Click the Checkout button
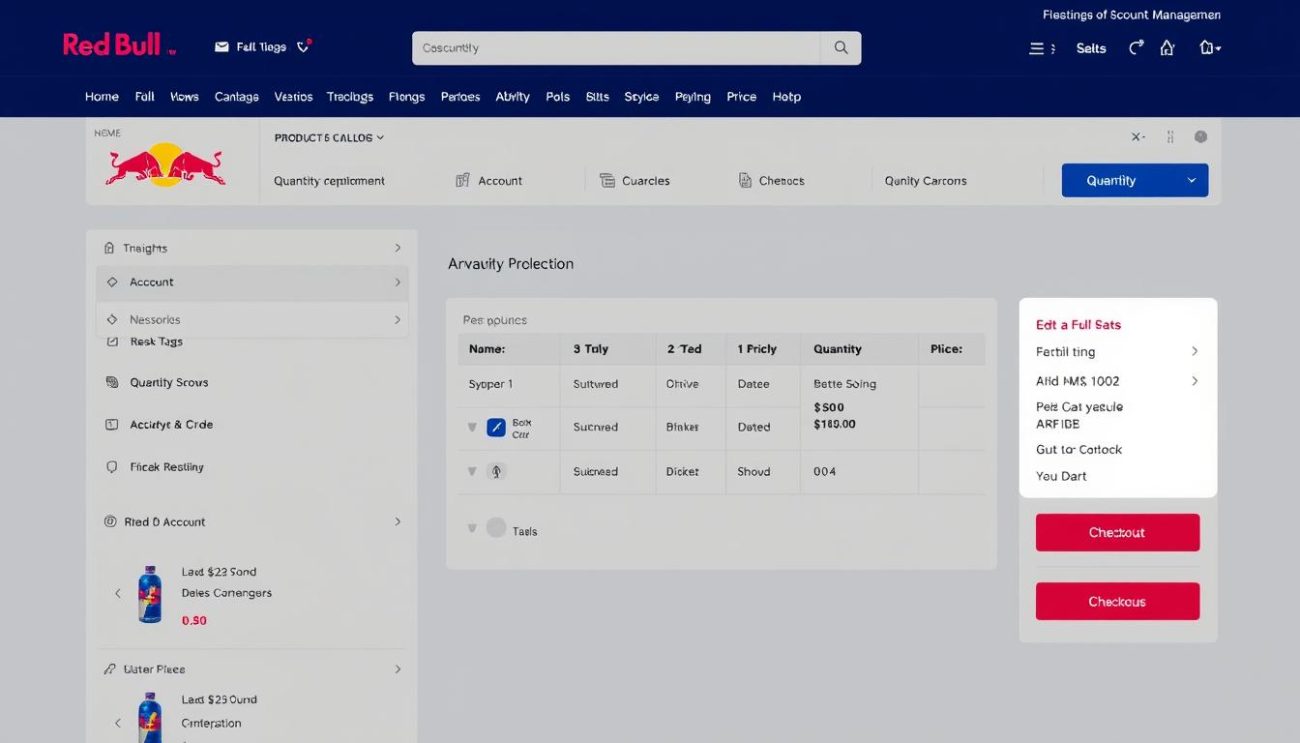The width and height of the screenshot is (1300, 743). tap(1117, 532)
